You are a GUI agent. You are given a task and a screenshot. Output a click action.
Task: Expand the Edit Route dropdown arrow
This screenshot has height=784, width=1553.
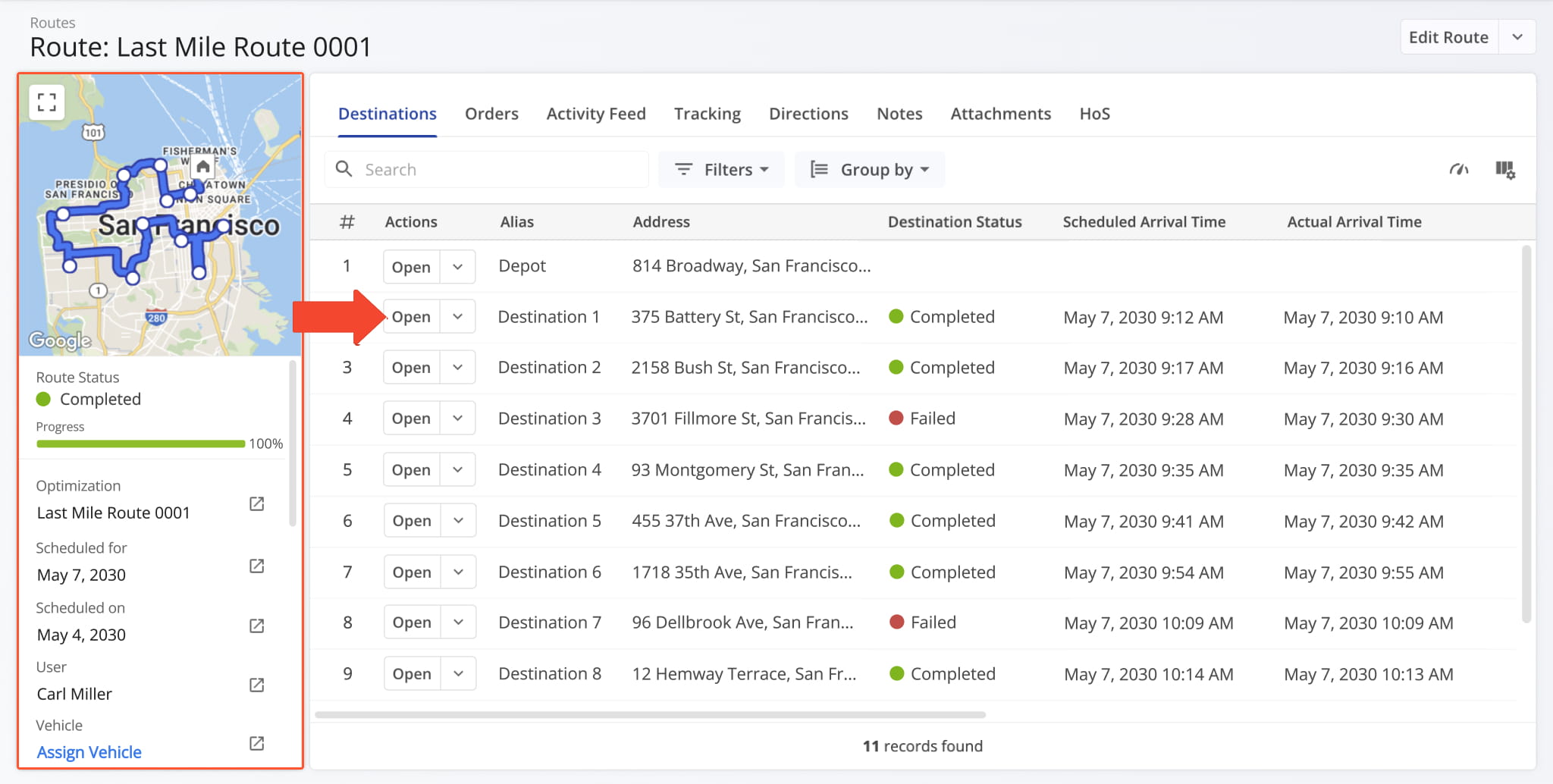click(1517, 37)
